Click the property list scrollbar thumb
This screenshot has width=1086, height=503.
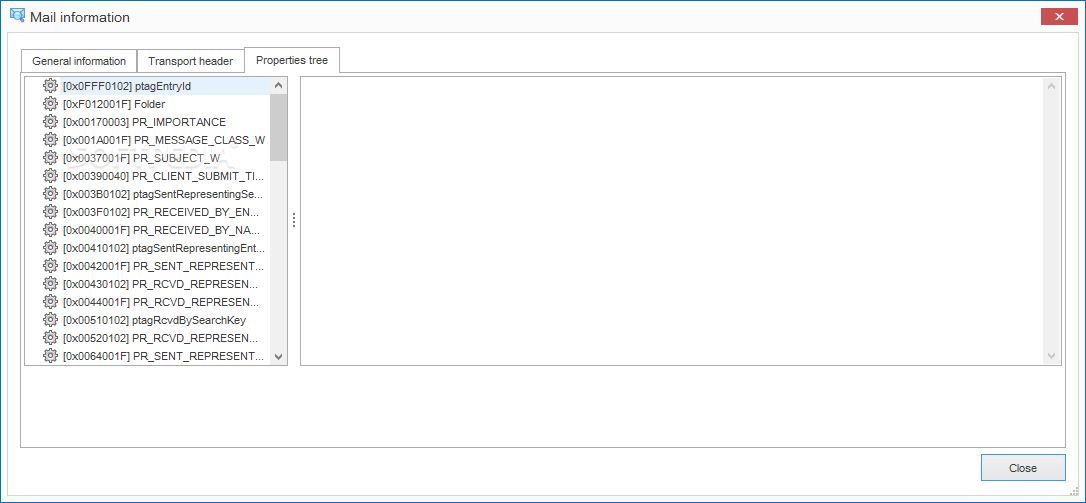(278, 127)
